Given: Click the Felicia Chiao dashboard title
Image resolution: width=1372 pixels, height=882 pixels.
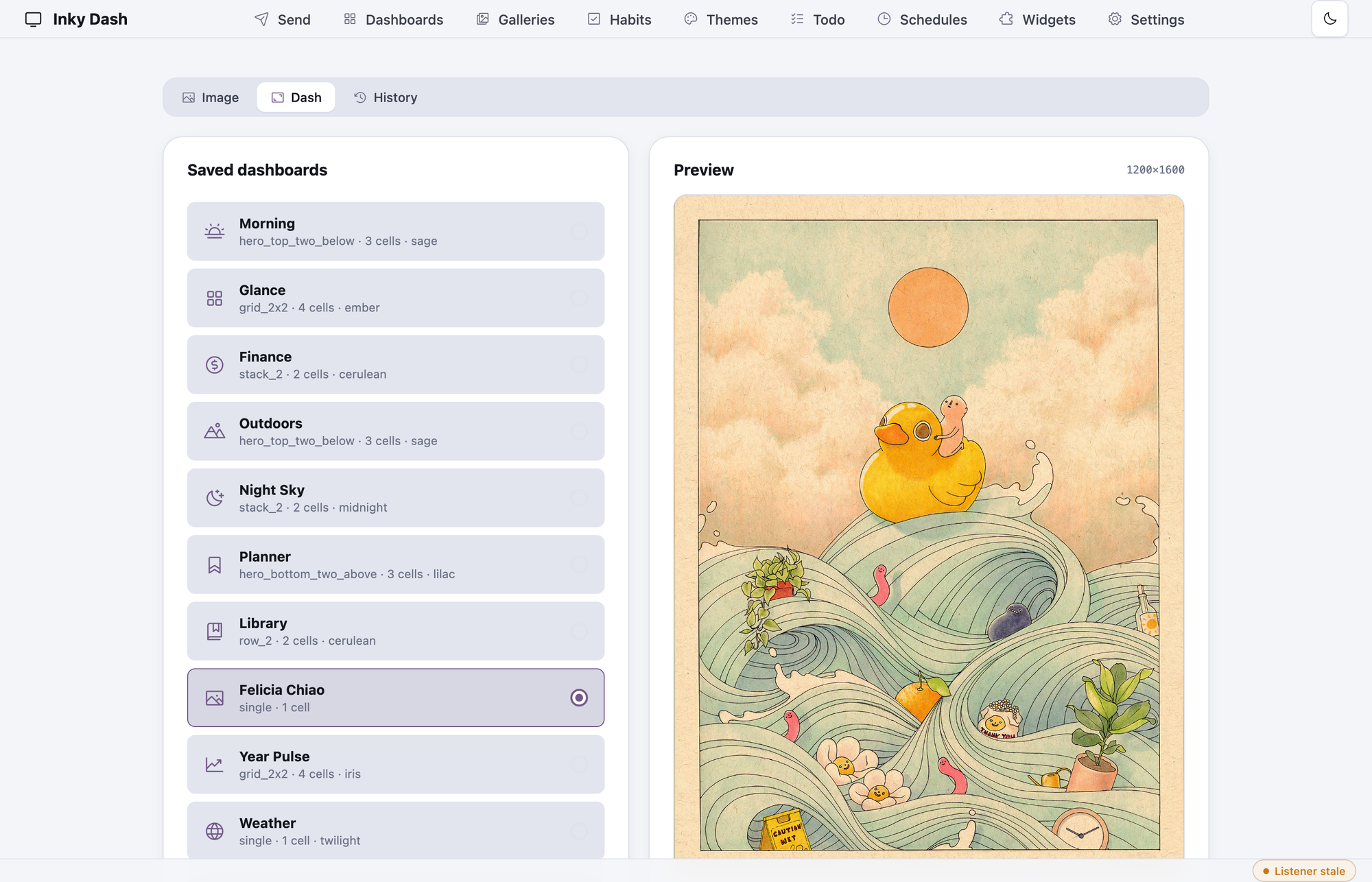Looking at the screenshot, I should 282,690.
